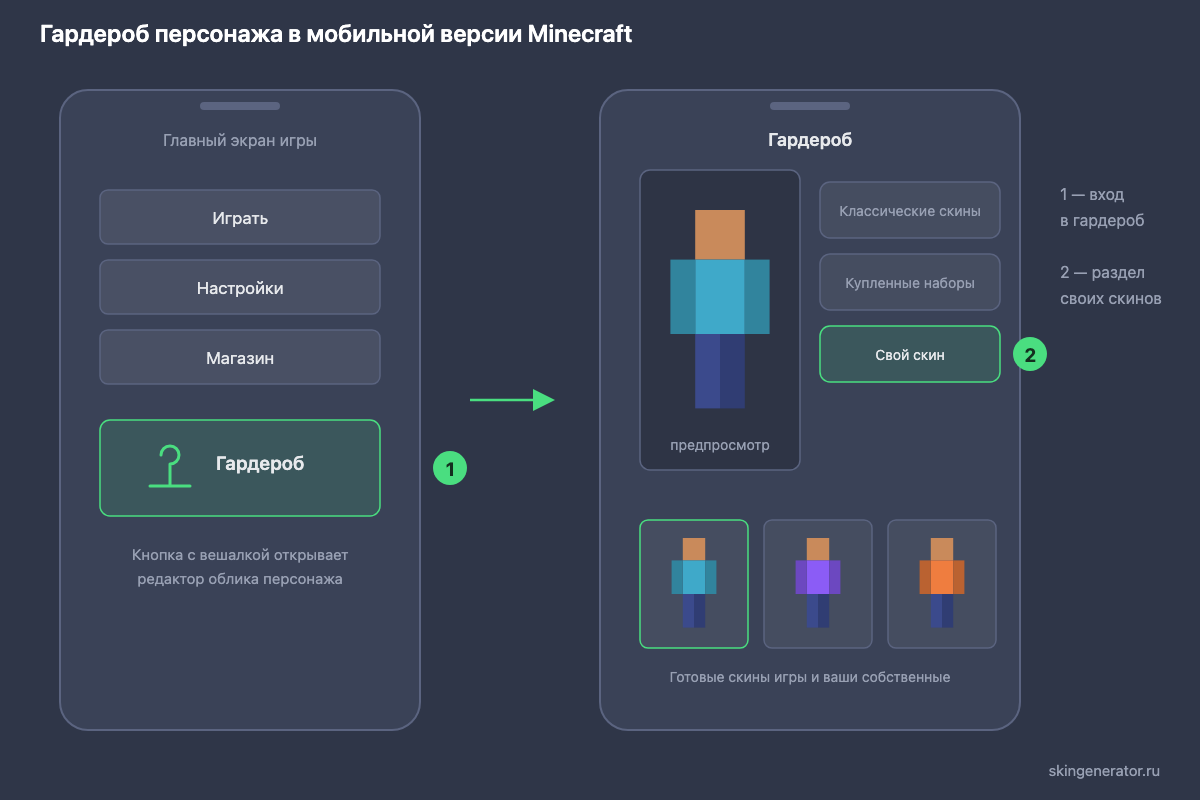Choose the teal-shirt skin thumbnail
This screenshot has width=1200, height=800.
coord(694,584)
